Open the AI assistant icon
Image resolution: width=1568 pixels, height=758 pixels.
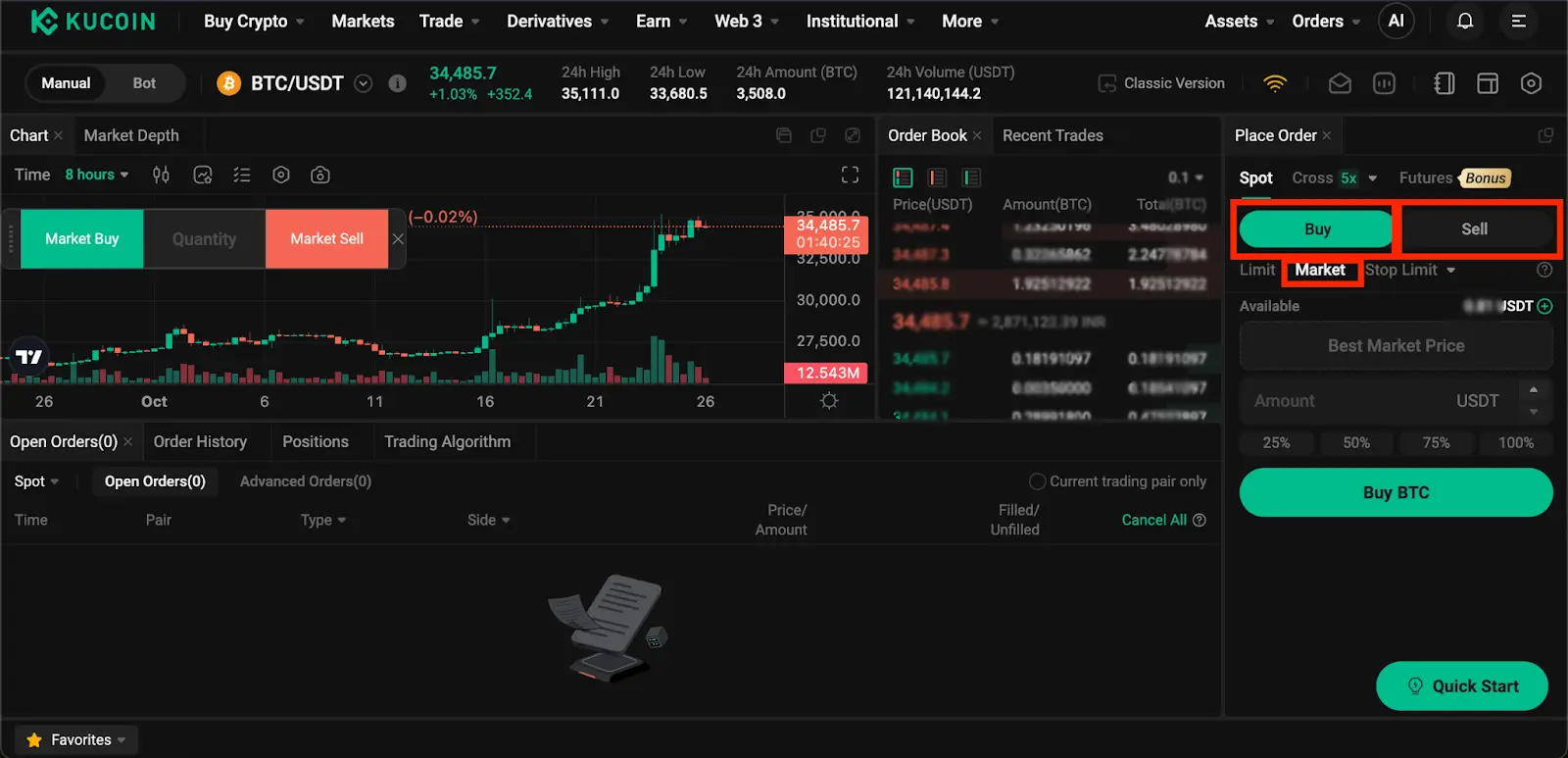pos(1396,21)
